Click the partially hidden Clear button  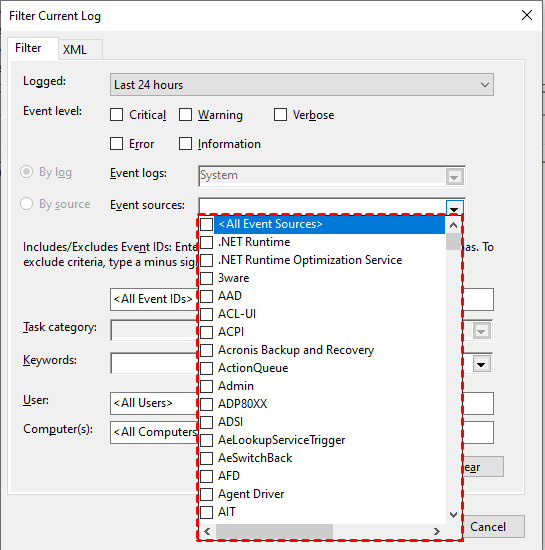484,467
